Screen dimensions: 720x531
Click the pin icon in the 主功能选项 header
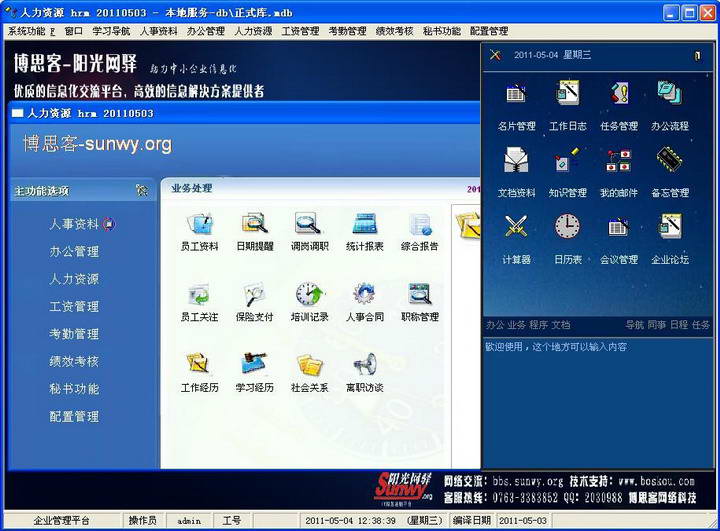point(142,190)
